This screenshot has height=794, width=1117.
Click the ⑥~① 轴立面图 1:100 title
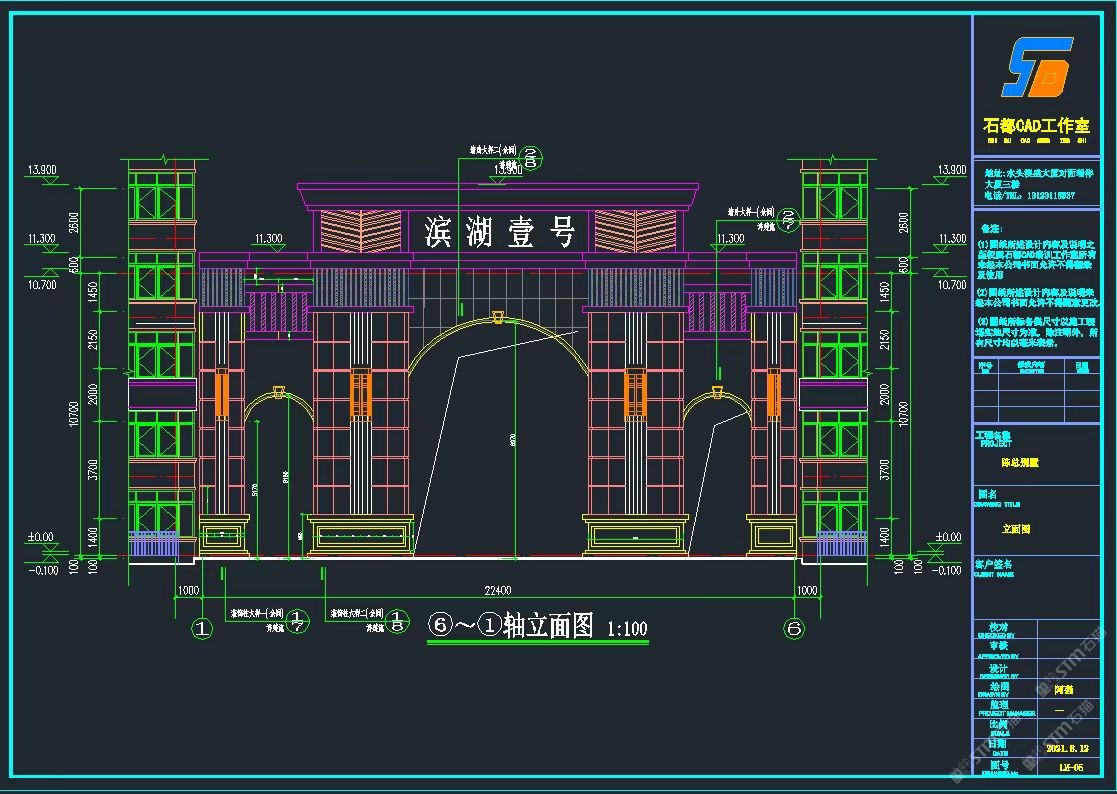pyautogui.click(x=538, y=627)
